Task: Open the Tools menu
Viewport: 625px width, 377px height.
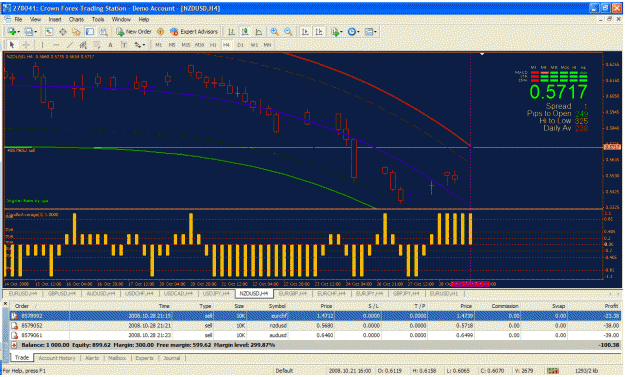Action: pyautogui.click(x=98, y=19)
